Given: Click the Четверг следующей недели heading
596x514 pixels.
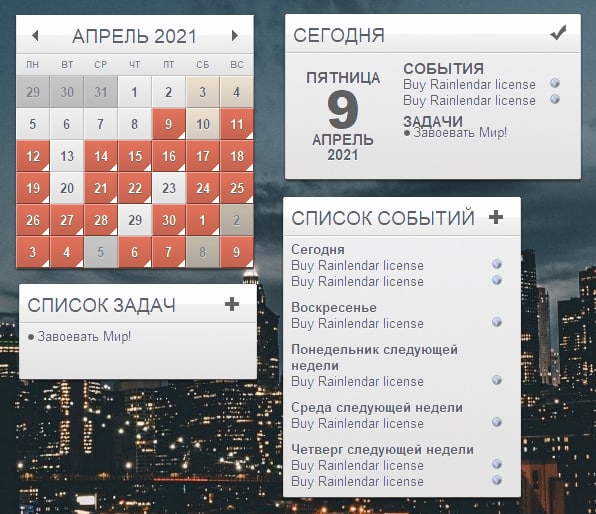Looking at the screenshot, I should coord(382,449).
